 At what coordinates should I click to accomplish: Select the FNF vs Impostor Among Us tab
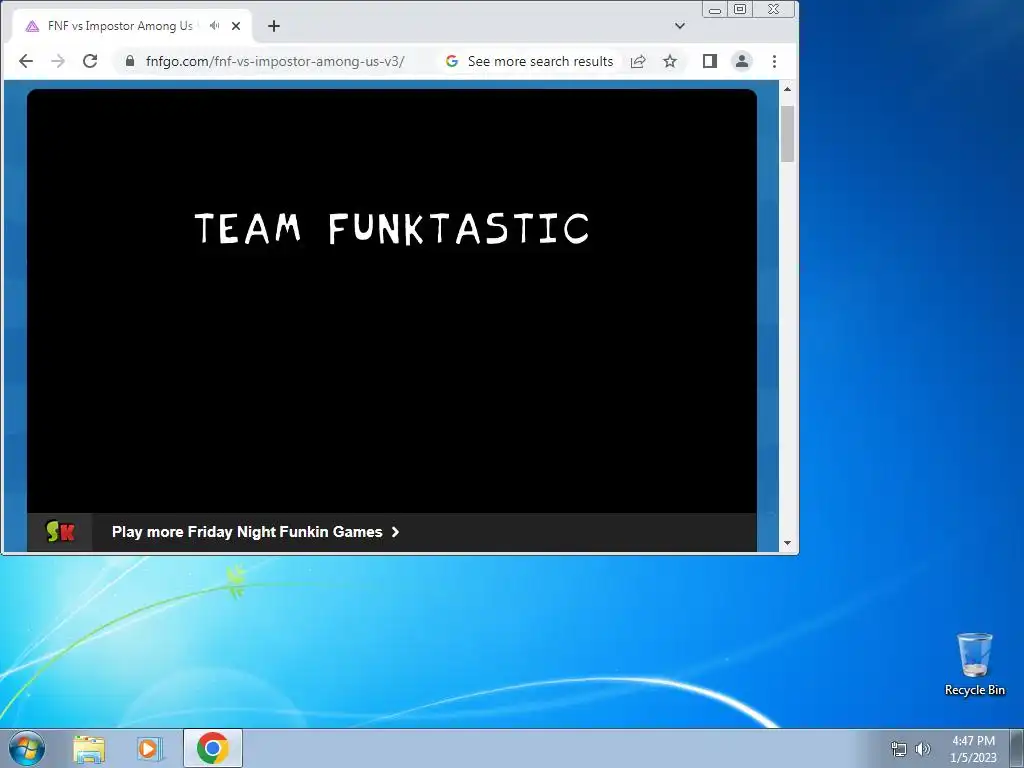coord(120,26)
